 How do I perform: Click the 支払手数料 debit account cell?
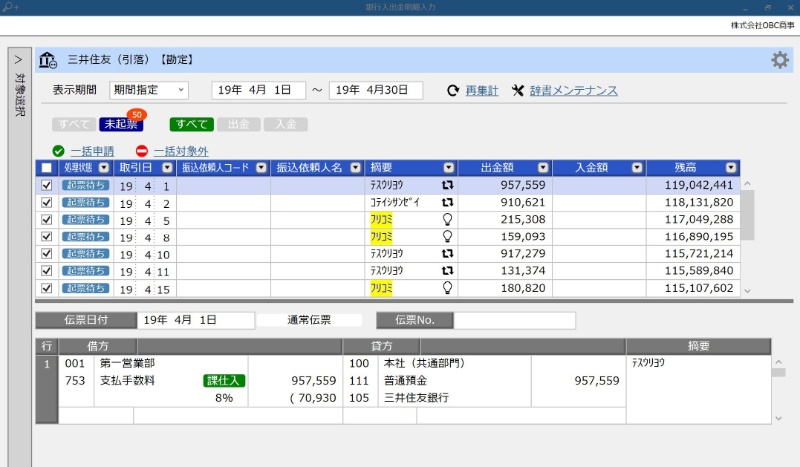(127, 381)
